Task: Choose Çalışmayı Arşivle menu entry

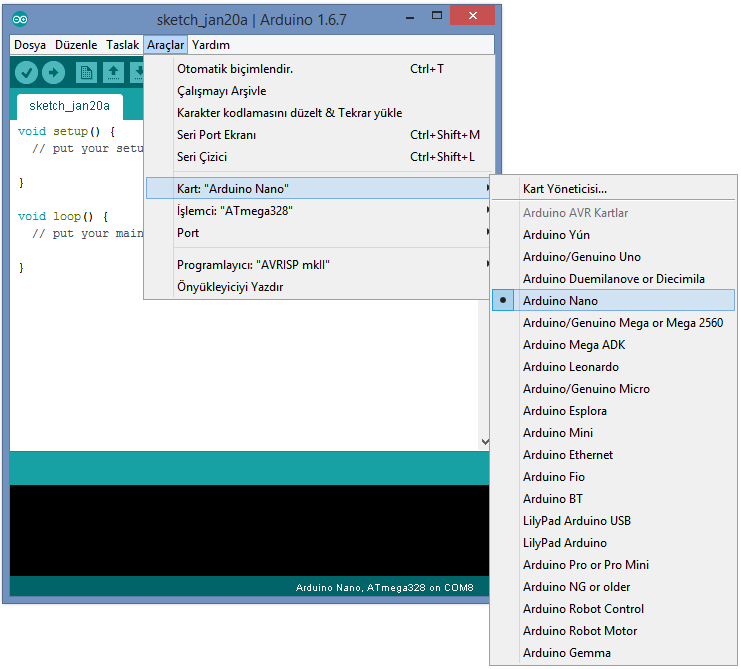Action: click(x=320, y=91)
